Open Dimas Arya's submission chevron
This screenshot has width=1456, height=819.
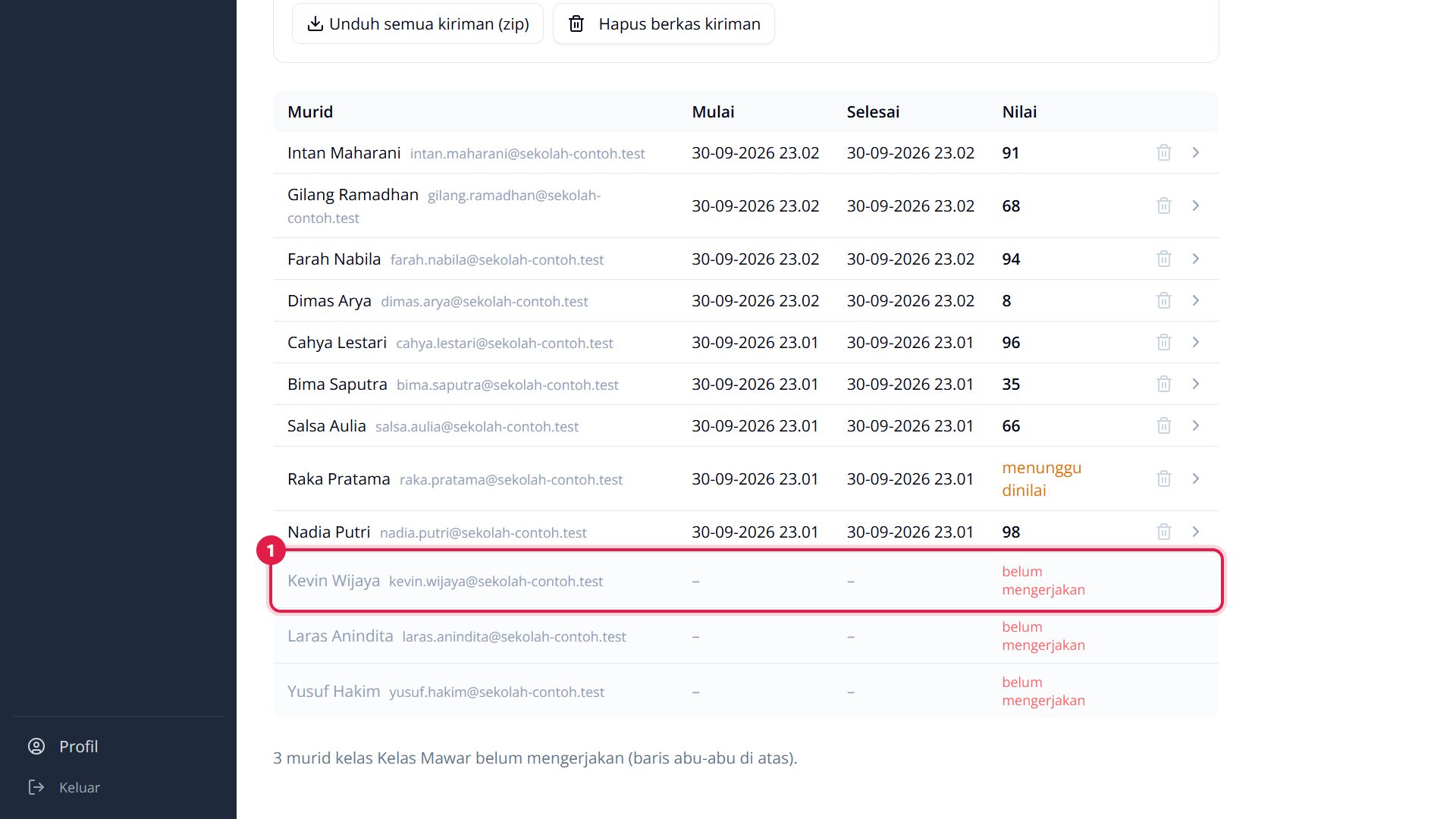(x=1196, y=300)
